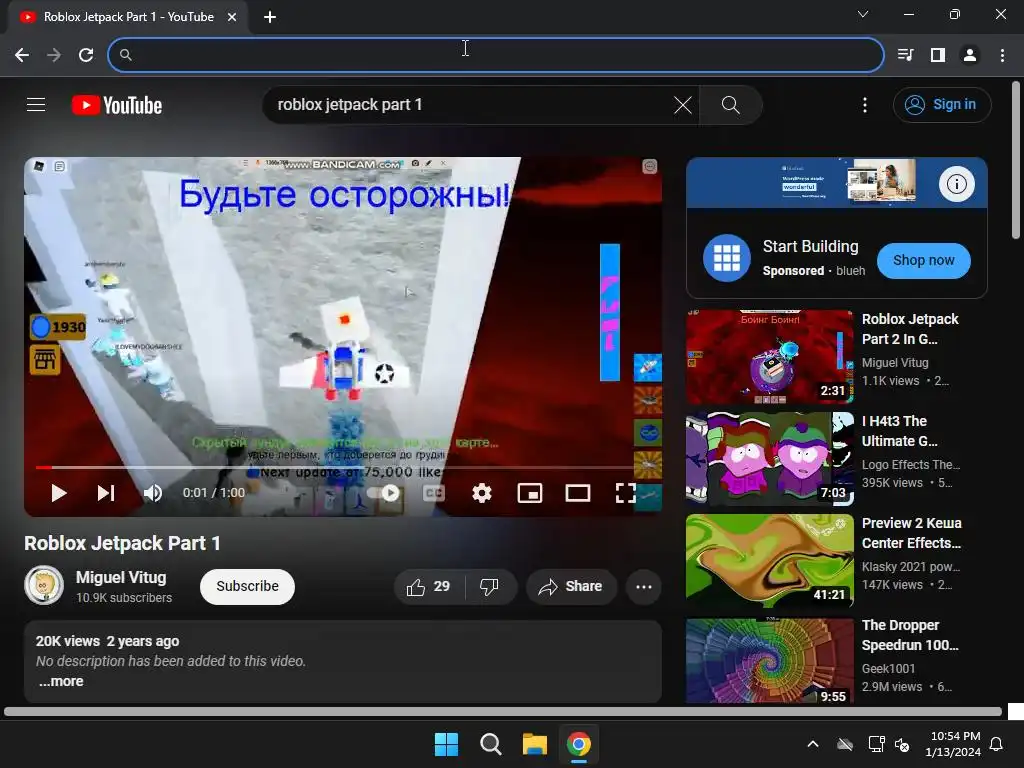The width and height of the screenshot is (1024, 768).
Task: Go back with the browser back arrow
Action: 22,56
